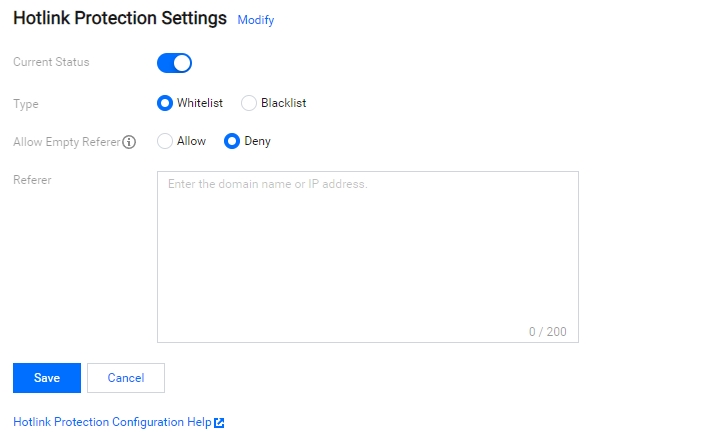This screenshot has width=713, height=437.
Task: Click the Current Status label
Action: click(51, 62)
